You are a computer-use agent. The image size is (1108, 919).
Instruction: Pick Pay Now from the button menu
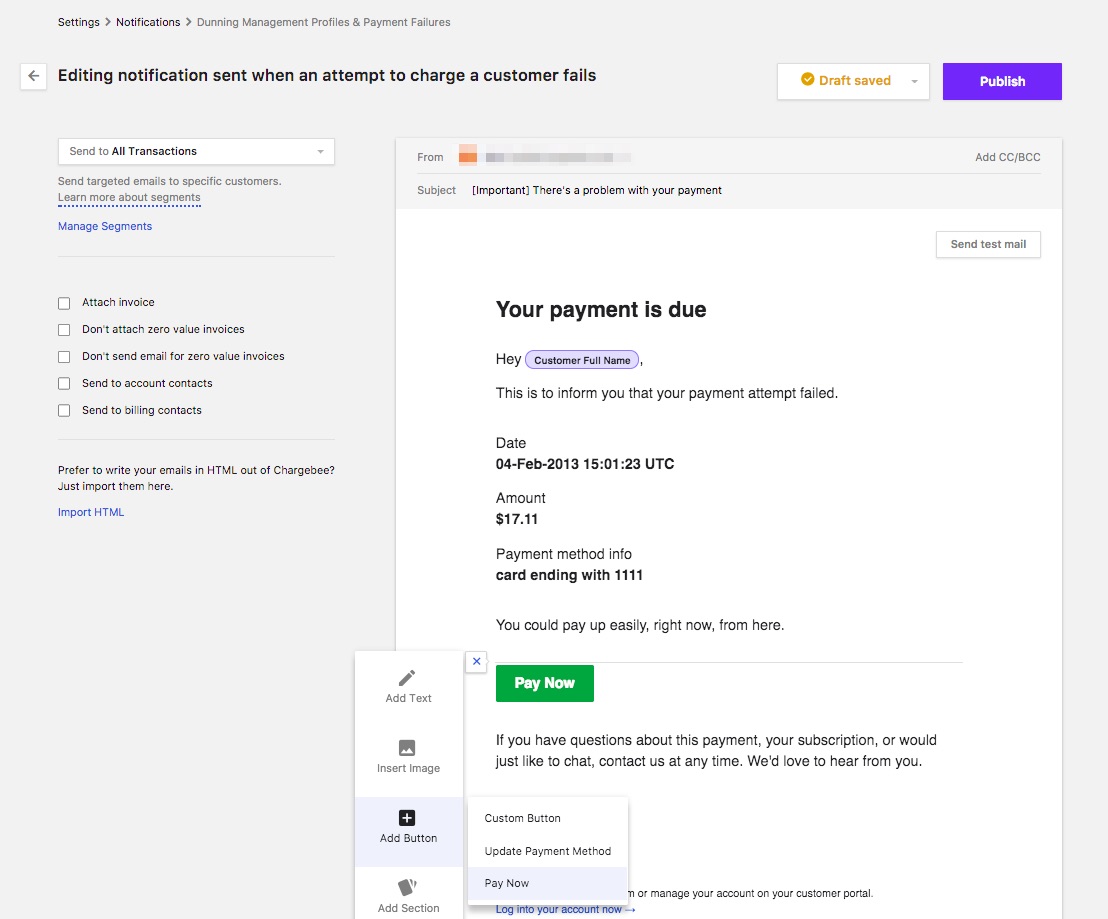click(507, 883)
